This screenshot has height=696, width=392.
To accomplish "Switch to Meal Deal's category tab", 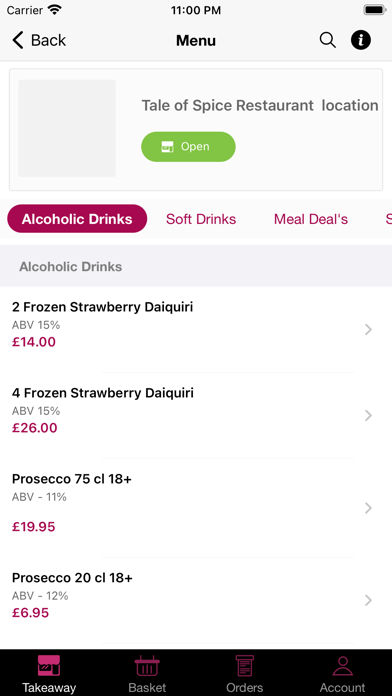I will (311, 219).
